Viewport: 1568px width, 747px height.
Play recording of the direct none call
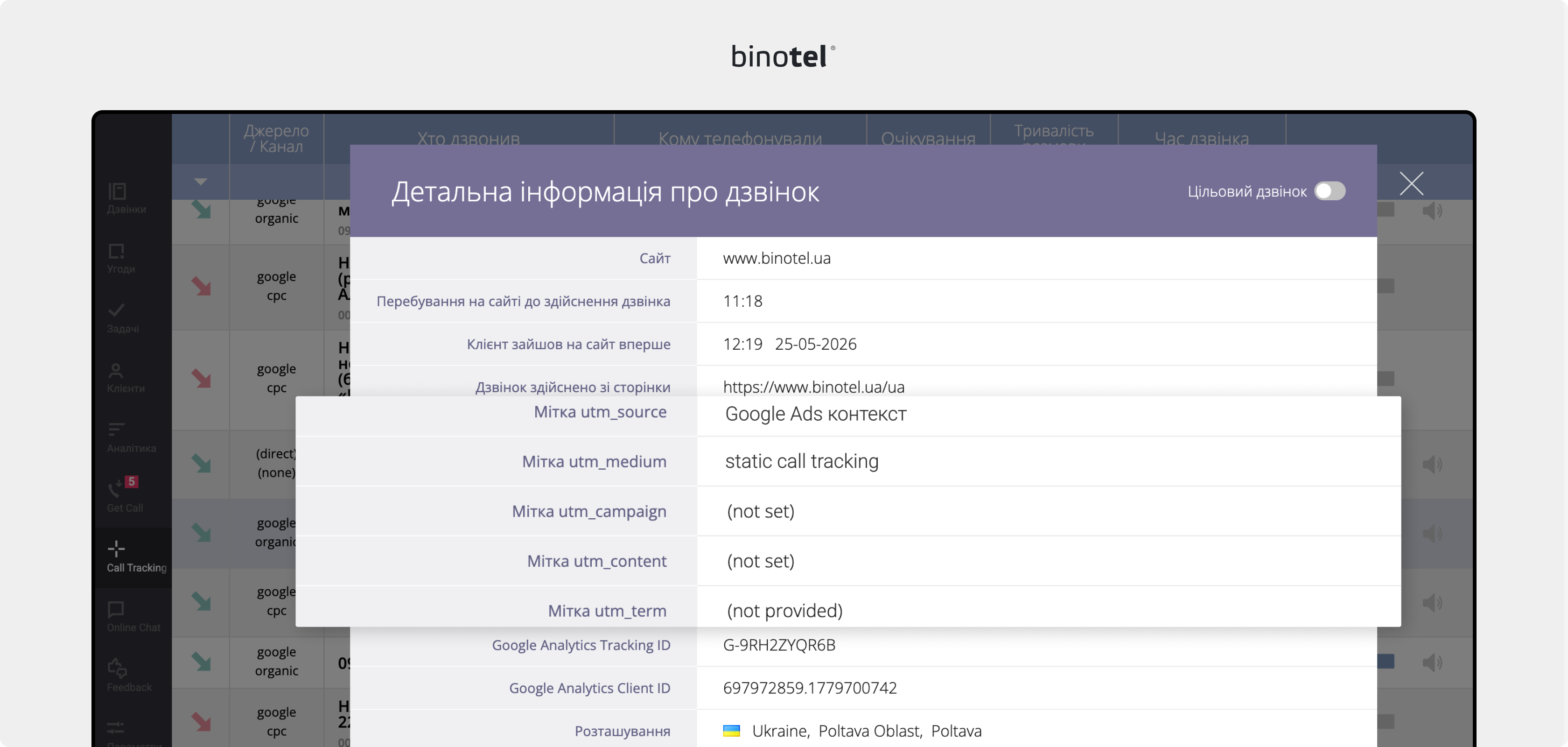pos(1432,464)
